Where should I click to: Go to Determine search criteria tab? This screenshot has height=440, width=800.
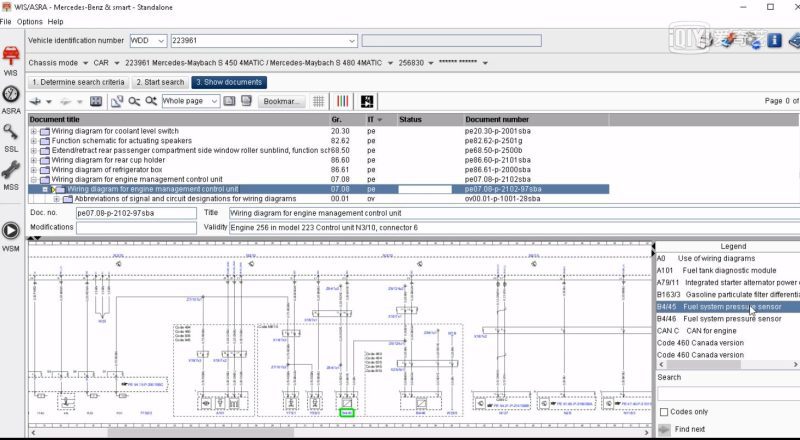pyautogui.click(x=78, y=82)
